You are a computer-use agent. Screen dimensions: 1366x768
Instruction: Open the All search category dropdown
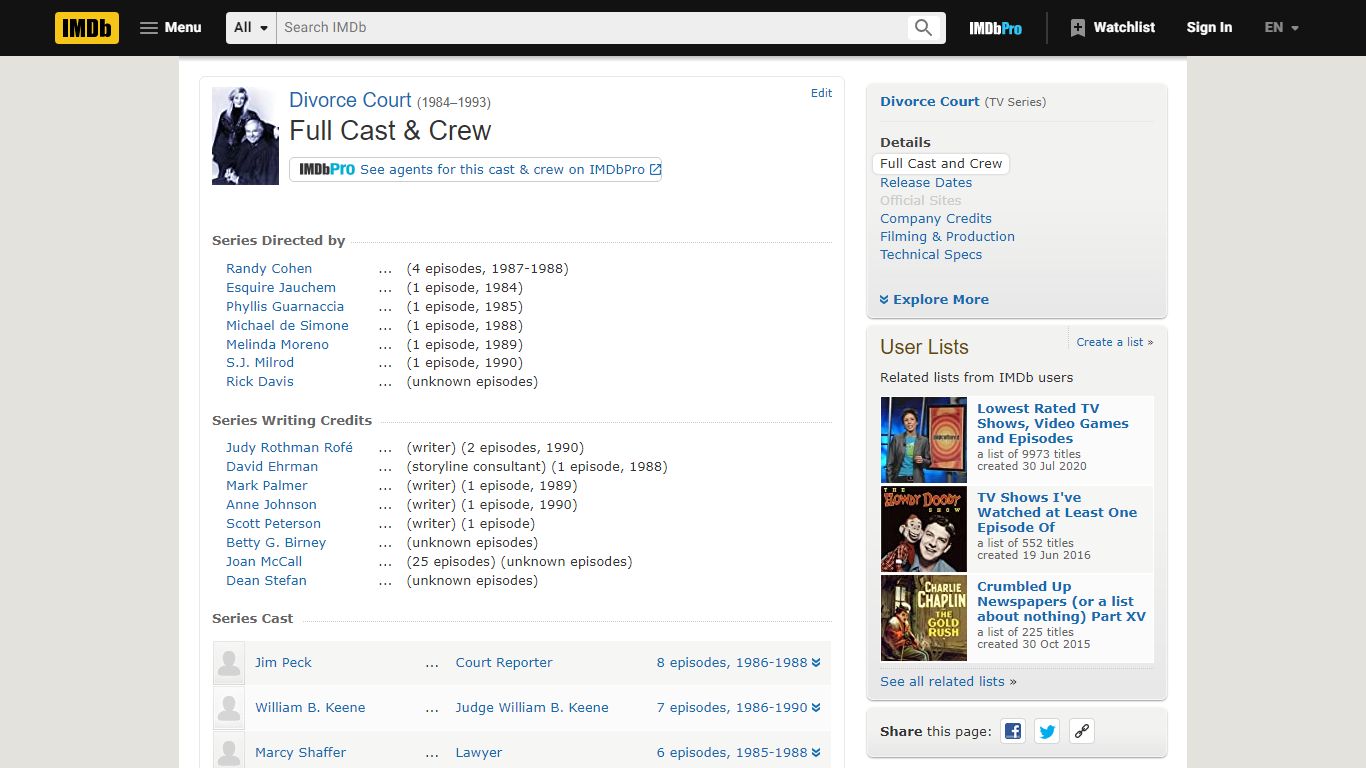pos(251,28)
